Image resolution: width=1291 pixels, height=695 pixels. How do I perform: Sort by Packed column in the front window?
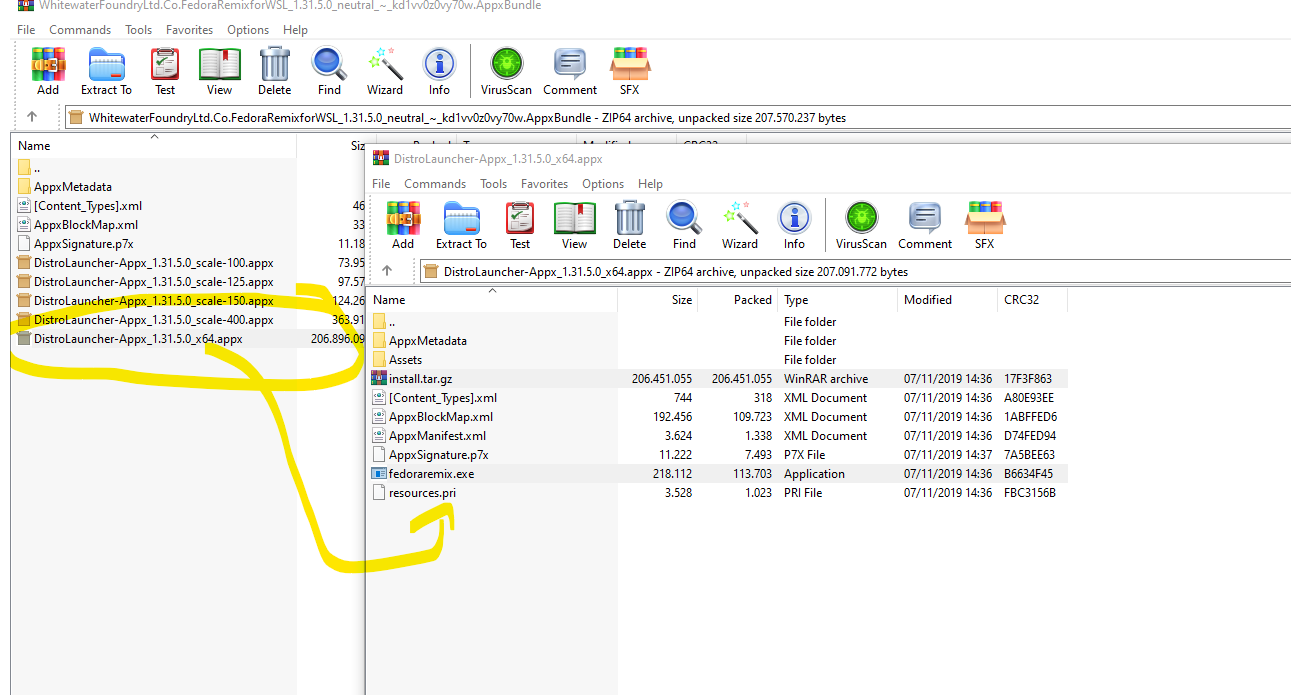[x=752, y=300]
